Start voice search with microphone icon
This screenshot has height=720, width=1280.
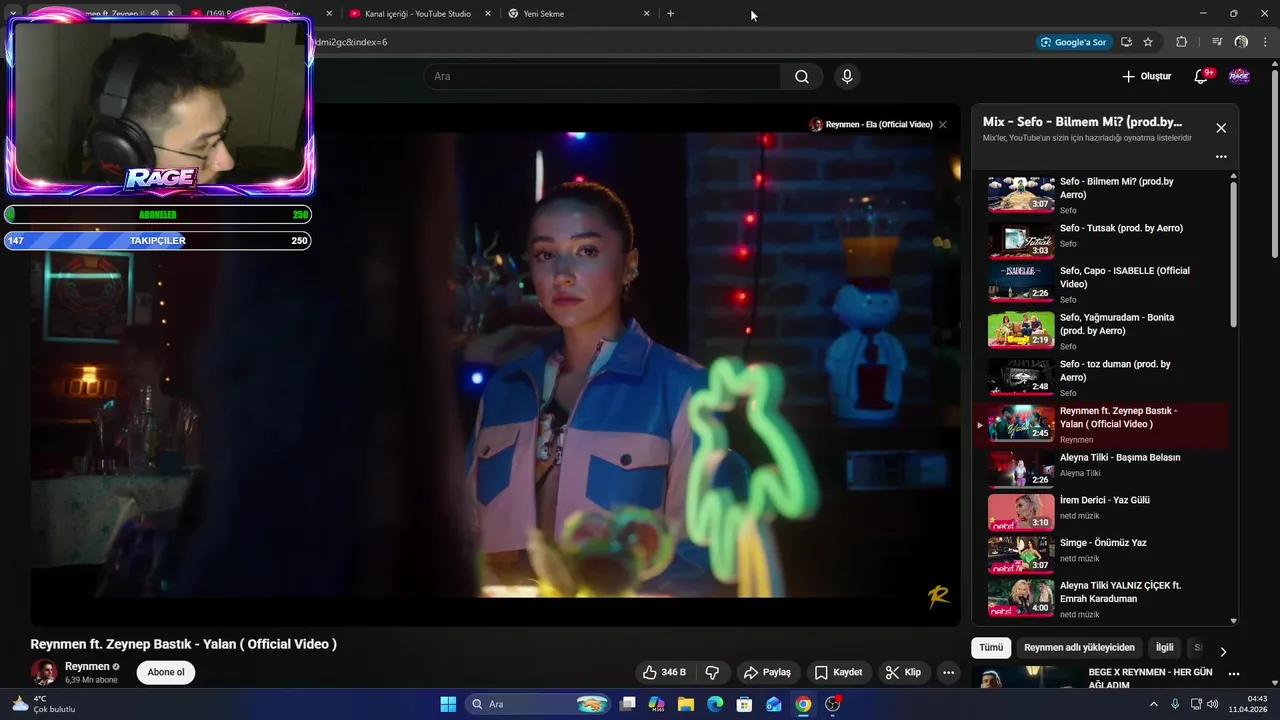(x=847, y=77)
